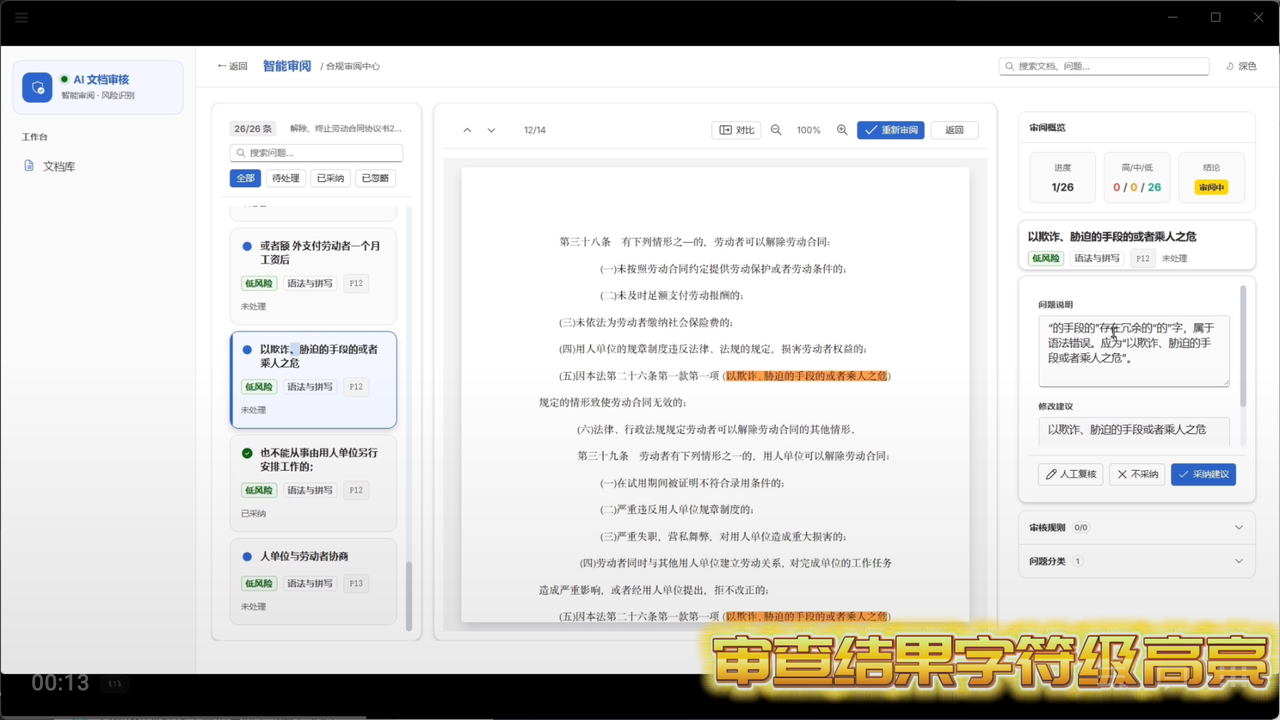Go to next issue with down chevron
This screenshot has height=720, width=1280.
tap(491, 130)
